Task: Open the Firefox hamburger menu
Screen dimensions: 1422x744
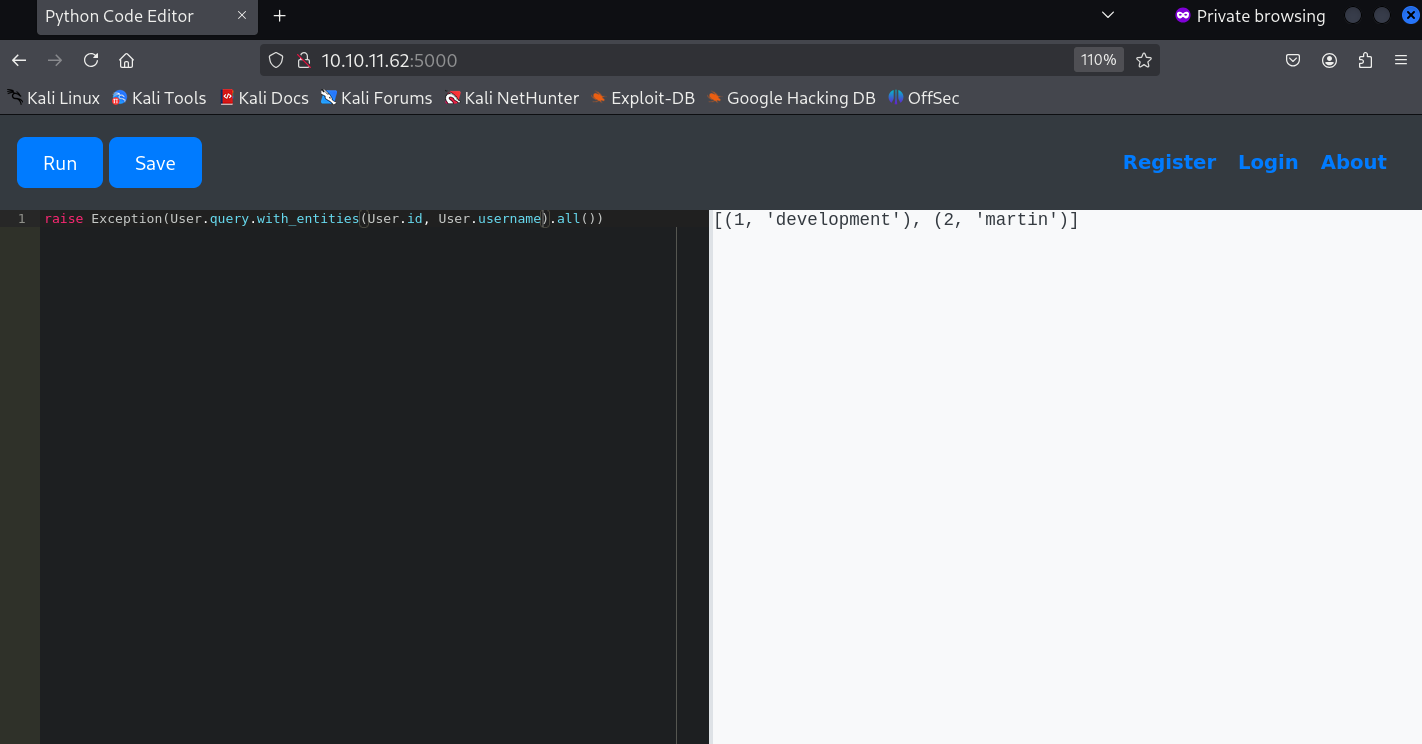Action: coord(1401,60)
